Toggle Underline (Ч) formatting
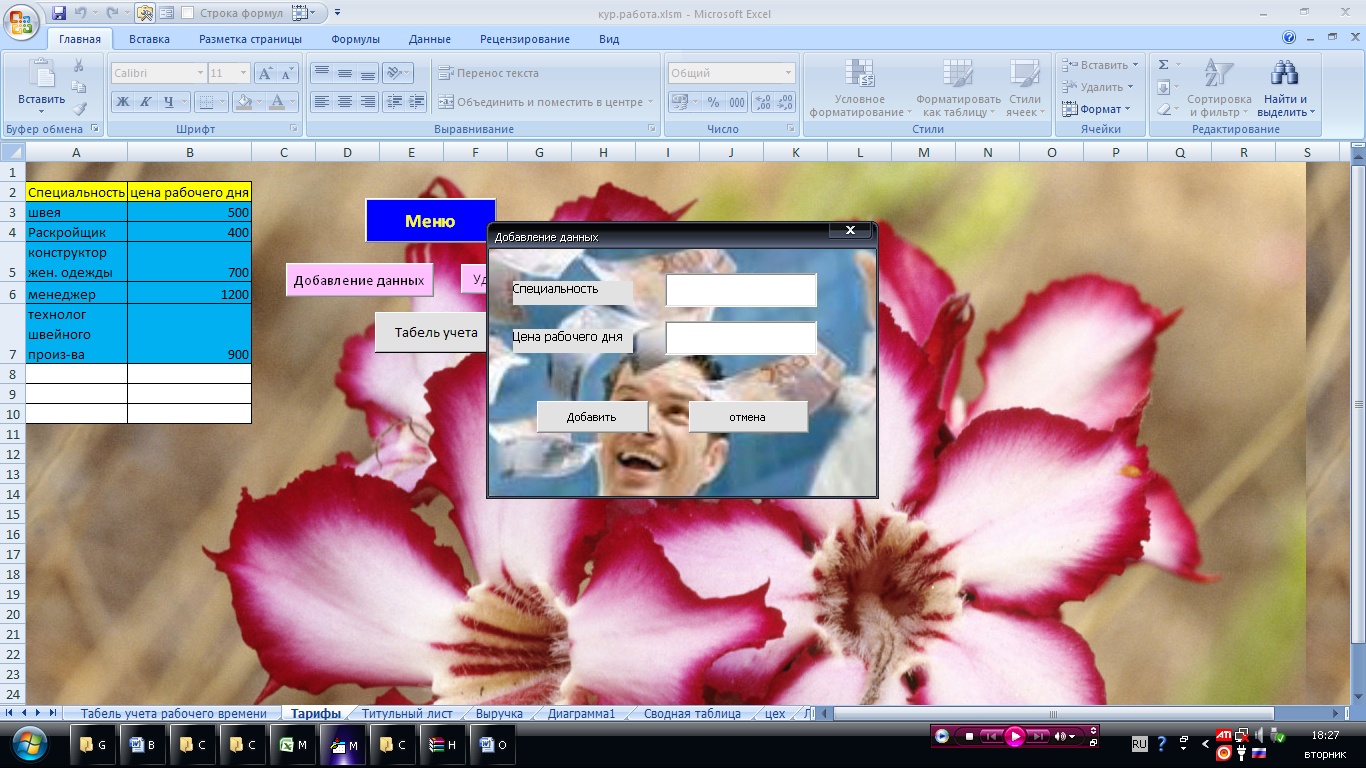1366x768 pixels. (x=169, y=102)
